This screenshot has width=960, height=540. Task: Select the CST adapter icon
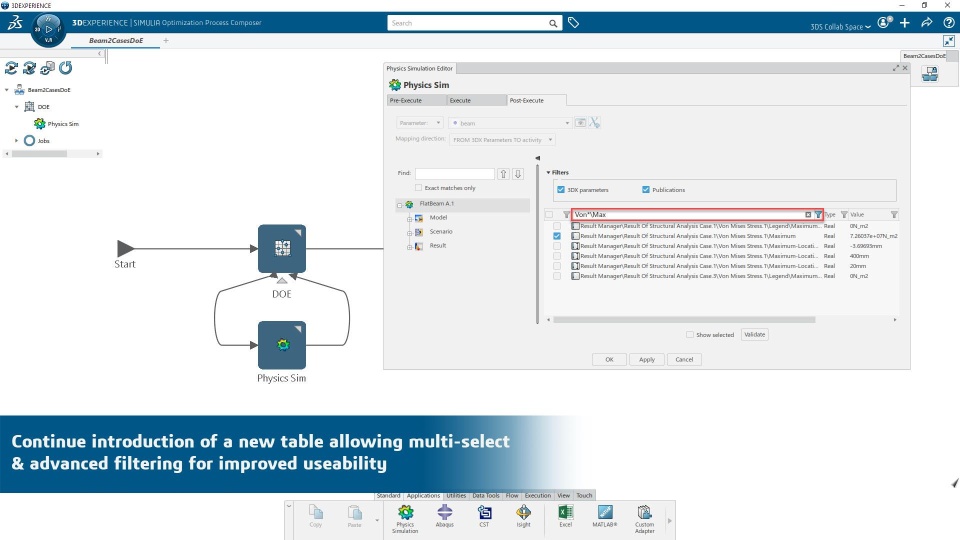(484, 516)
